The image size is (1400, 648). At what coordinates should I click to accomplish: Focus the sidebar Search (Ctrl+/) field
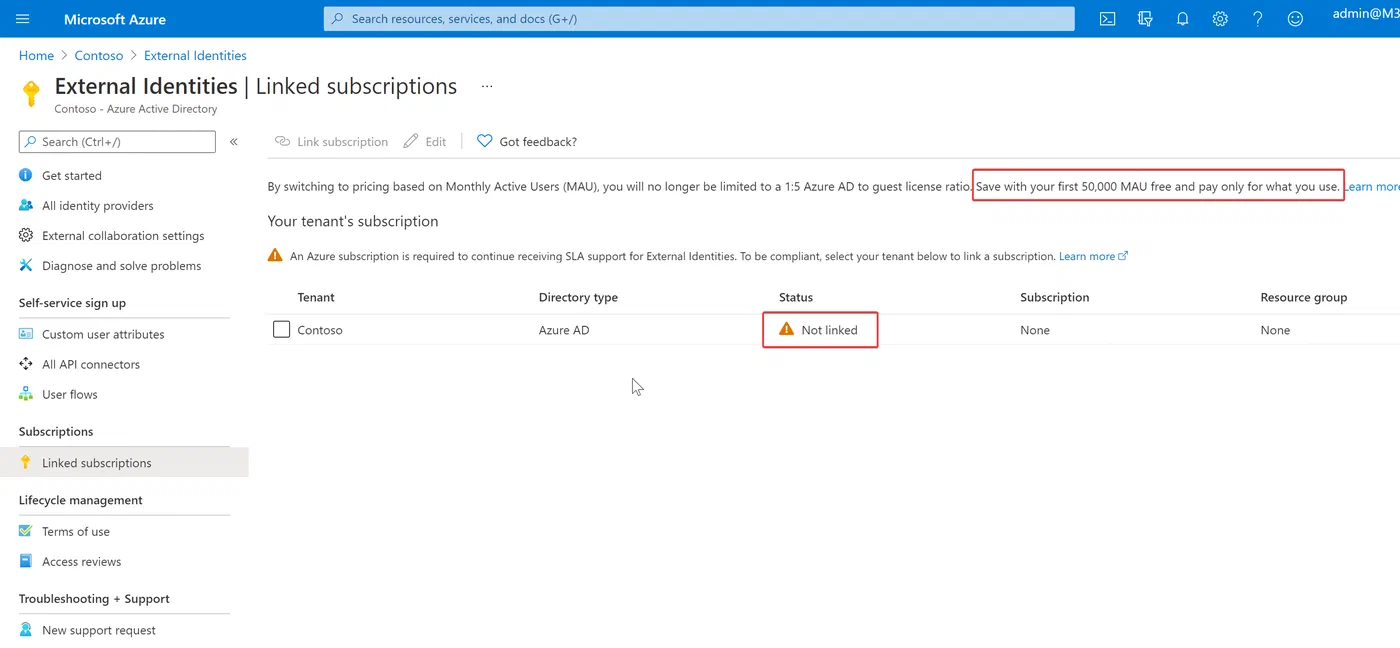coord(117,142)
